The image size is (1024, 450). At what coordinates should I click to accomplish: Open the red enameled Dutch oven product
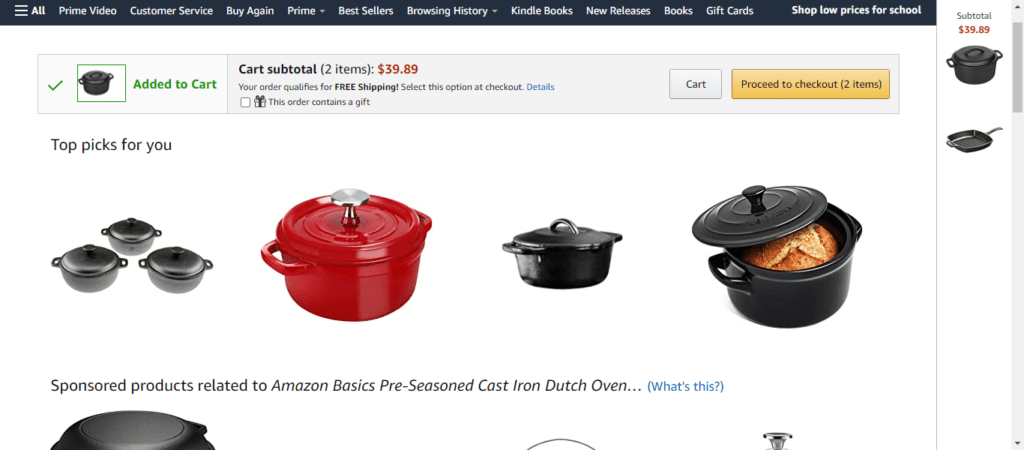pyautogui.click(x=346, y=255)
